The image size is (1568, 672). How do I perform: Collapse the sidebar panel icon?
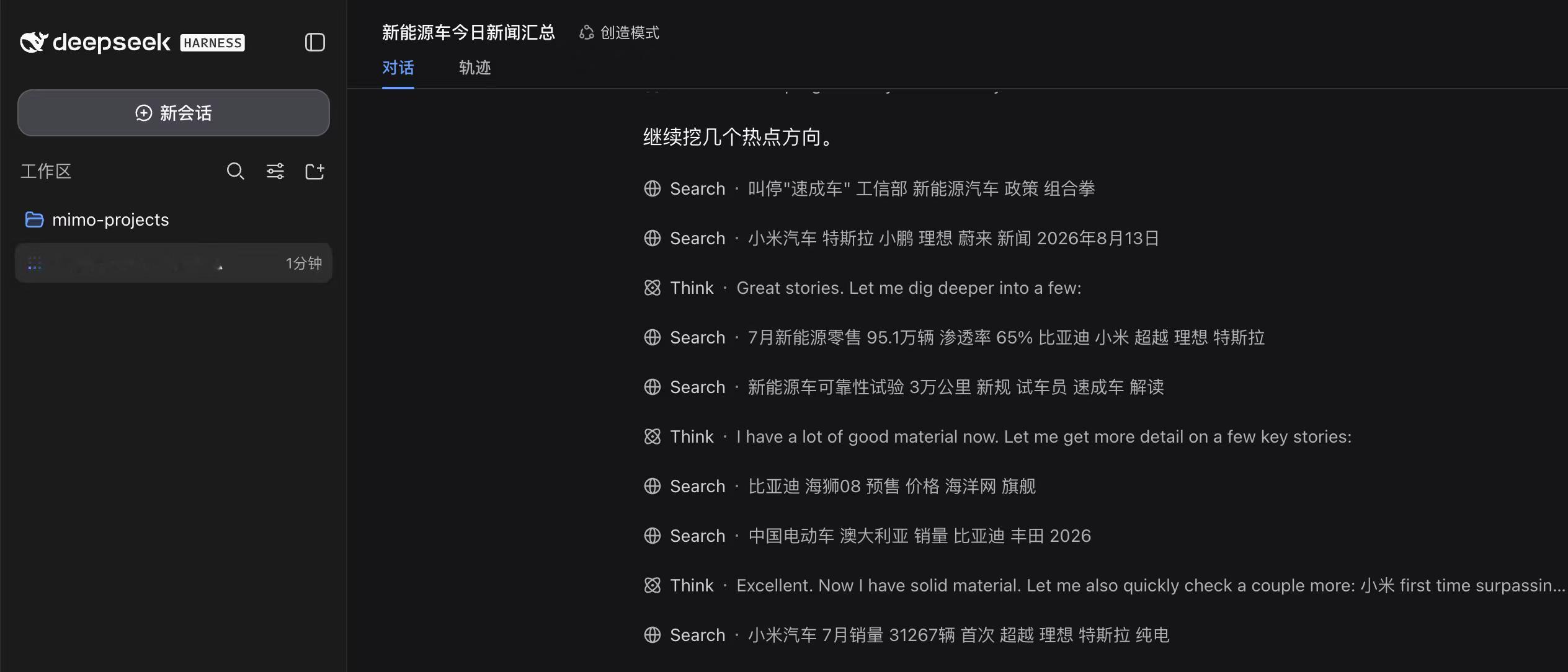point(315,42)
